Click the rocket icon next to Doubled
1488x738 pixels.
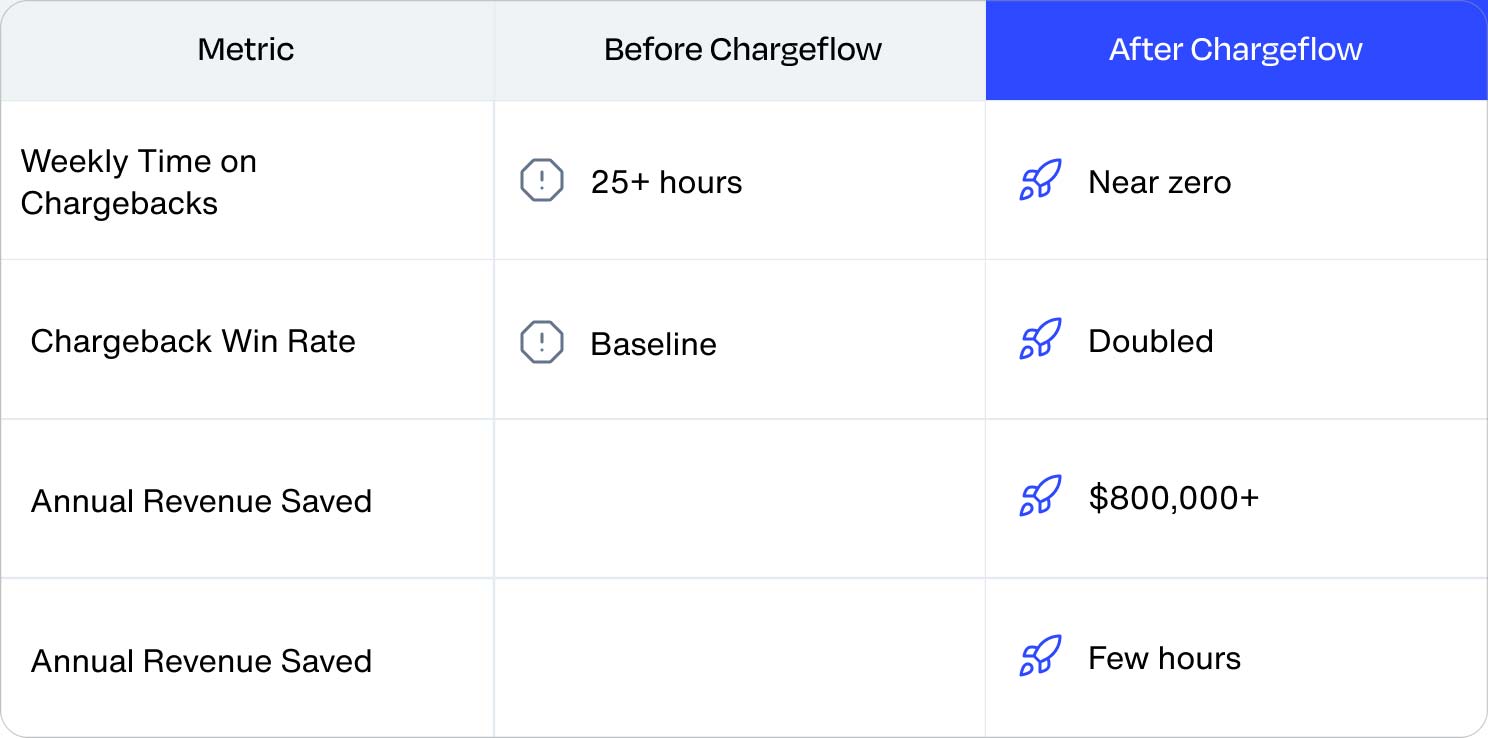1040,340
